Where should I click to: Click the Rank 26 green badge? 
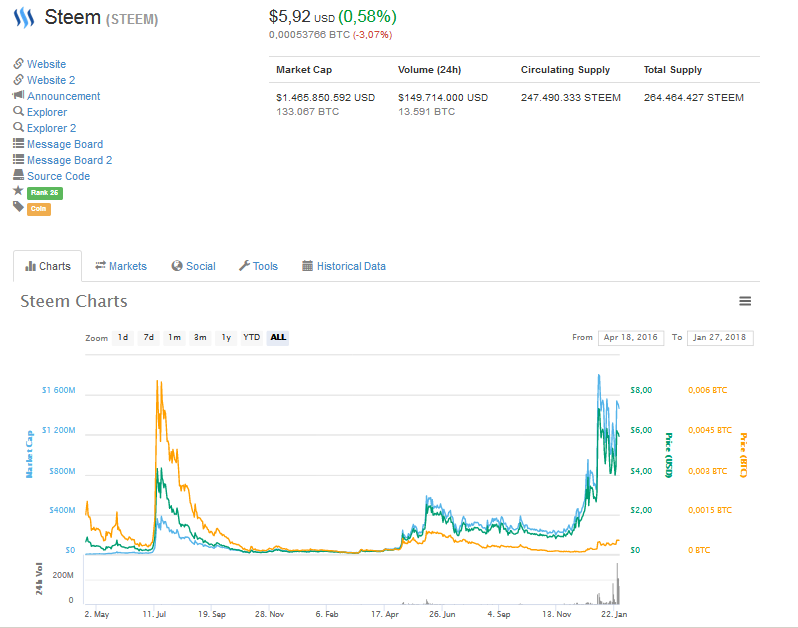[45, 193]
